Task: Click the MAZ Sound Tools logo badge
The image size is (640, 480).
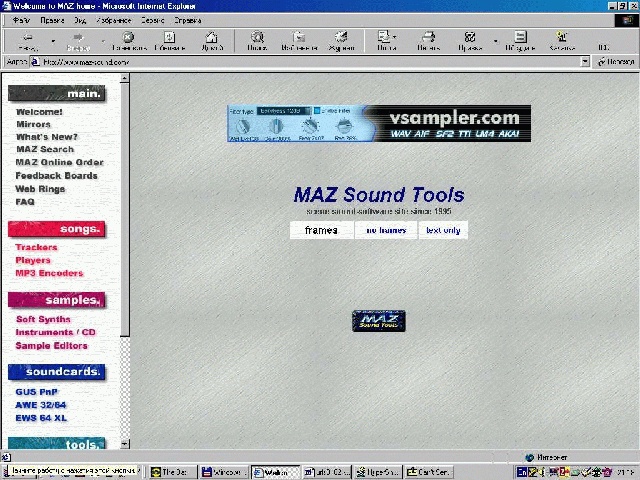Action: 379,321
